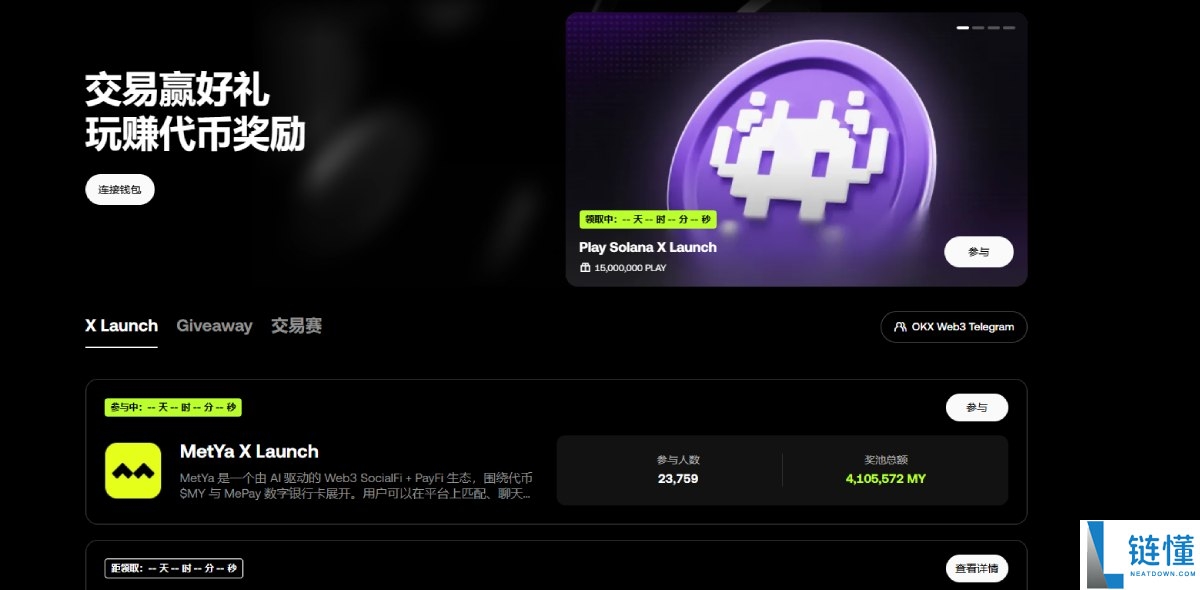Show the fourth banner carousel slide
The image size is (1200, 590).
[x=1009, y=28]
